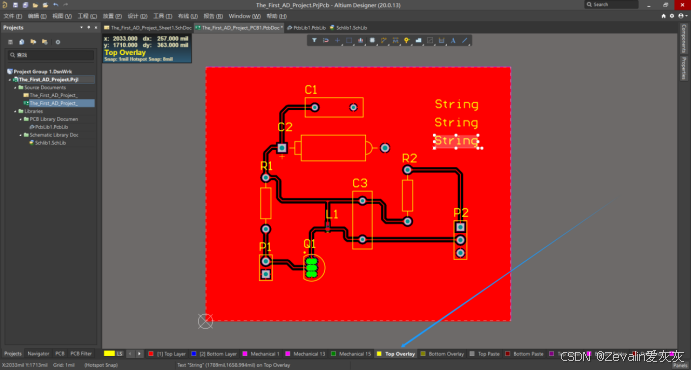Image resolution: width=692 pixels, height=371 pixels.
Task: Collapse the PCB Library Documents node
Action: 20,120
